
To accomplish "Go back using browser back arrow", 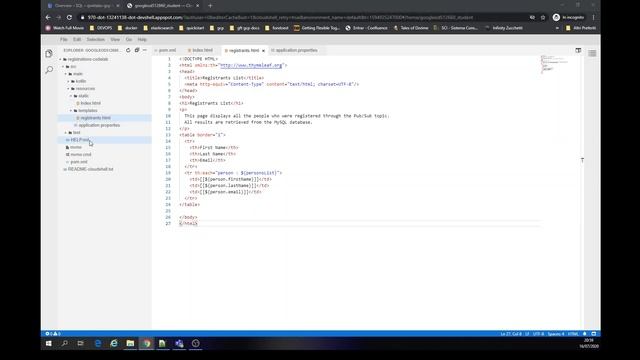I will point(48,18).
